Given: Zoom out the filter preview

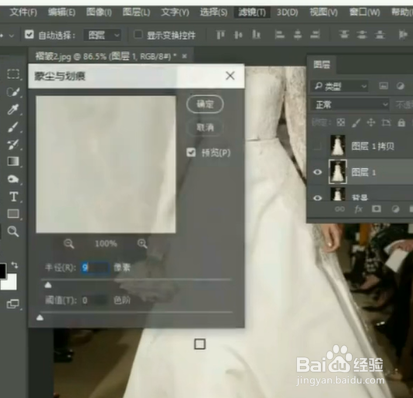Looking at the screenshot, I should (x=69, y=244).
